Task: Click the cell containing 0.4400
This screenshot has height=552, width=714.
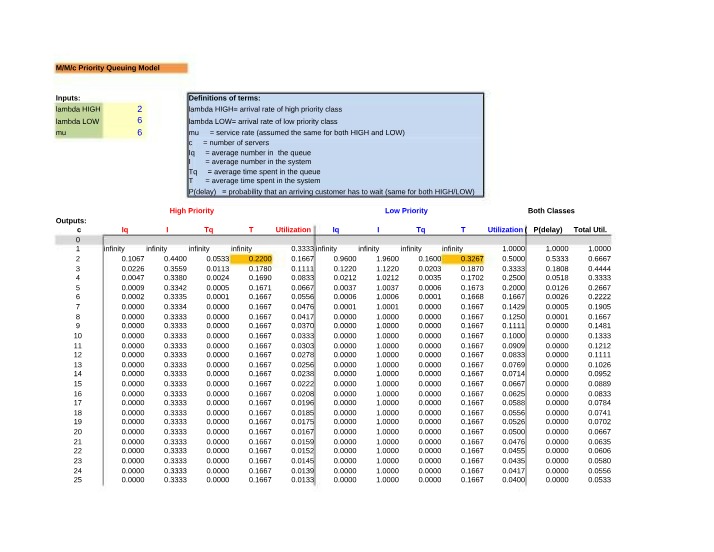Action: coord(175,259)
